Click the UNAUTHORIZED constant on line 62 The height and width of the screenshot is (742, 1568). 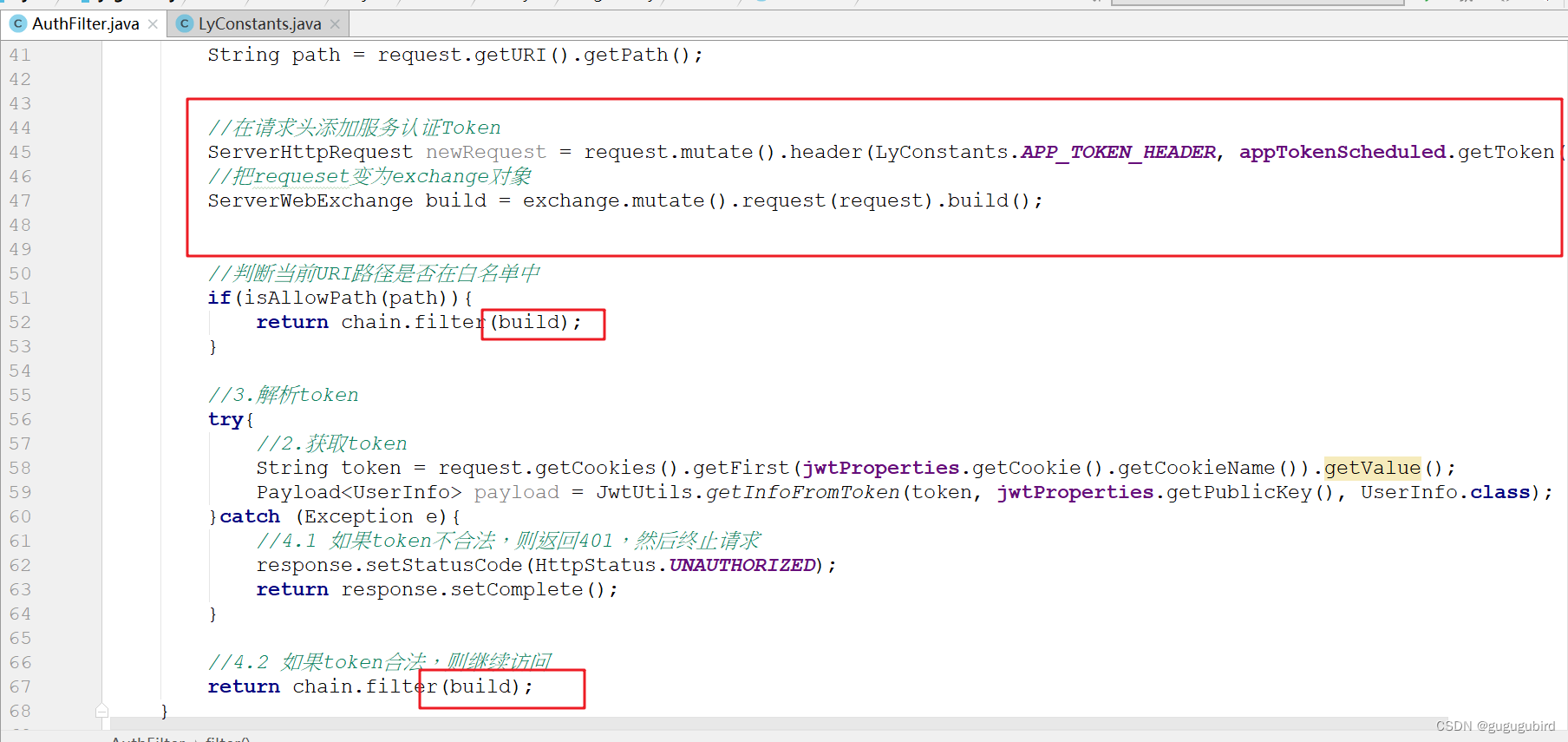(x=742, y=565)
